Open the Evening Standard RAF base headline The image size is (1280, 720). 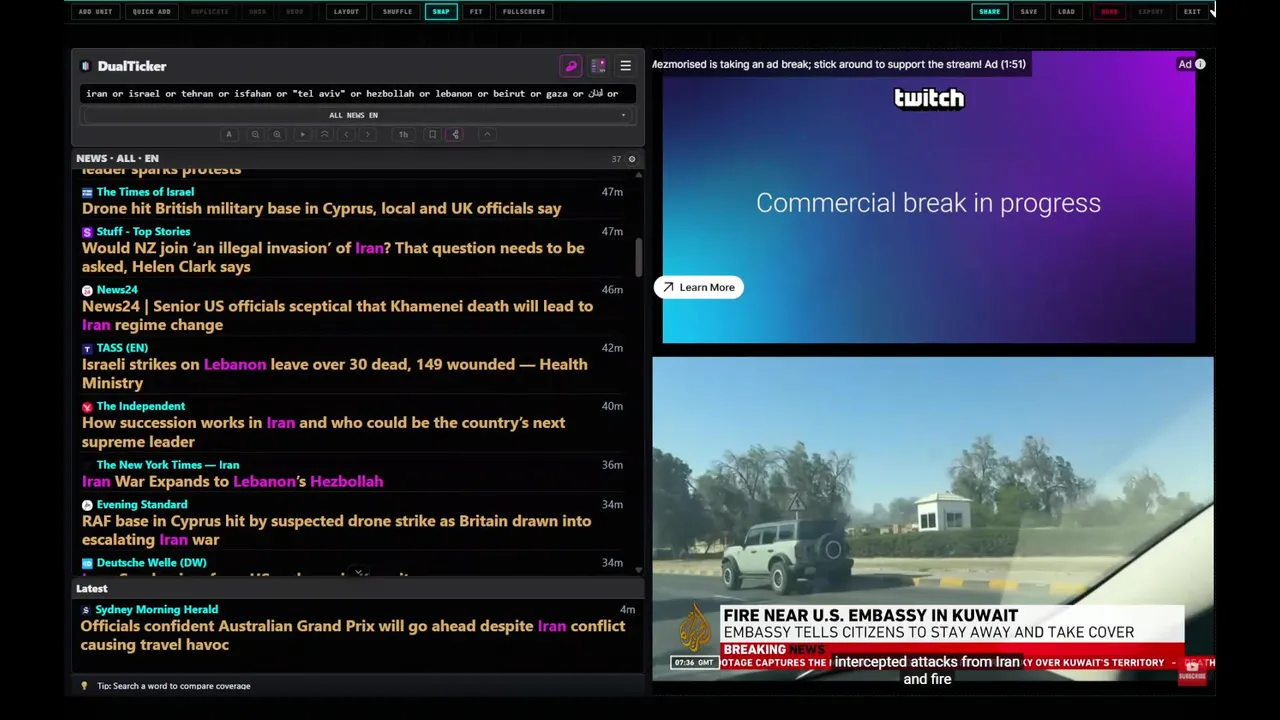click(336, 530)
